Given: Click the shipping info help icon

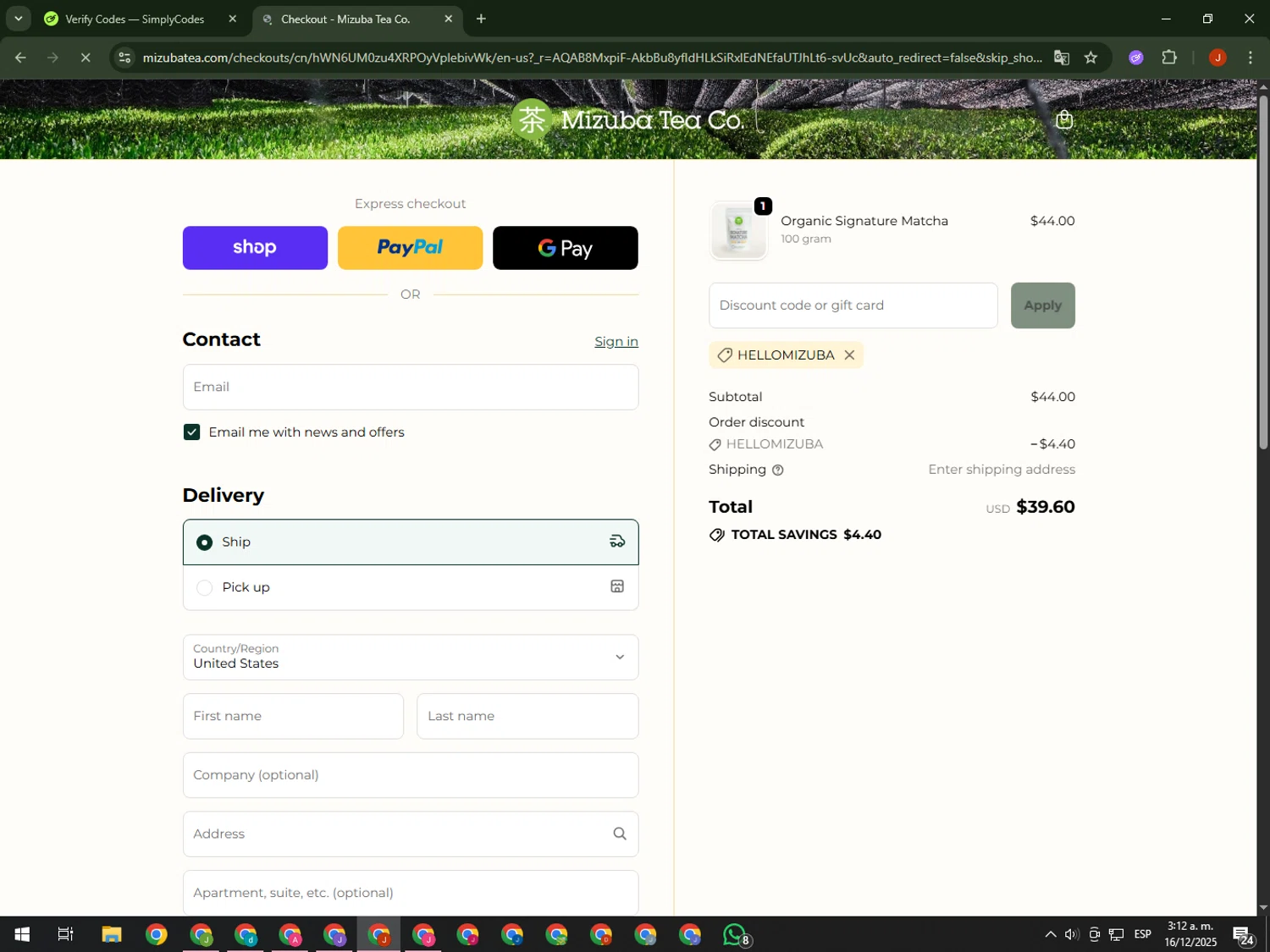Looking at the screenshot, I should pos(778,470).
